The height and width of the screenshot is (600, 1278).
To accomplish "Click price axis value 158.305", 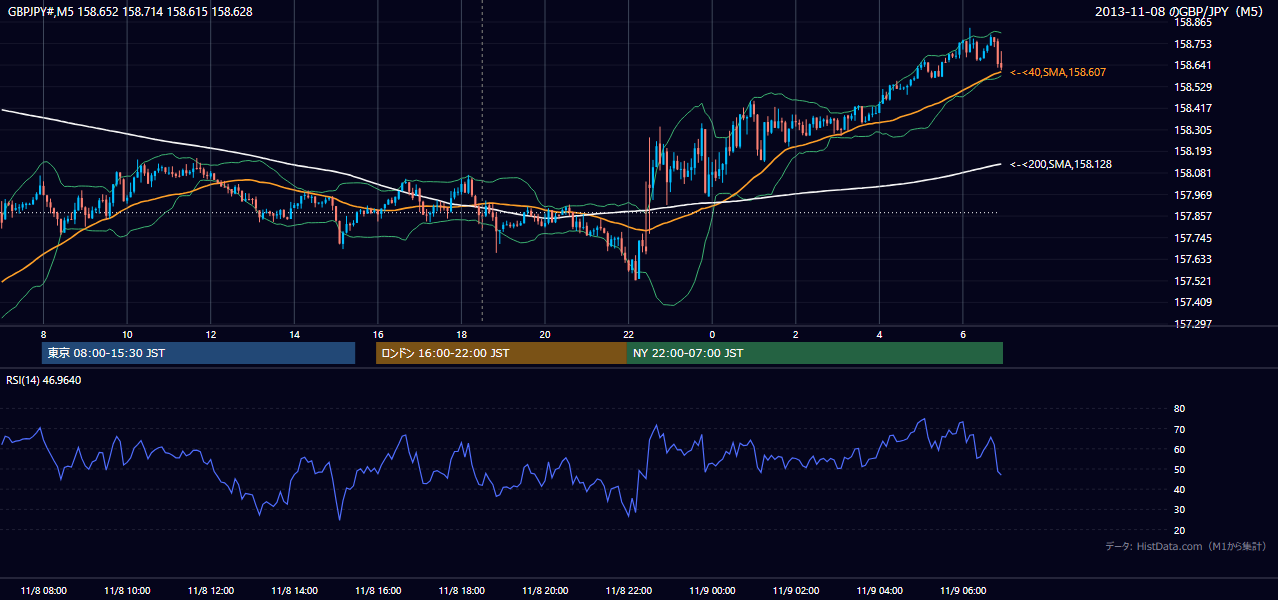I will click(1193, 131).
